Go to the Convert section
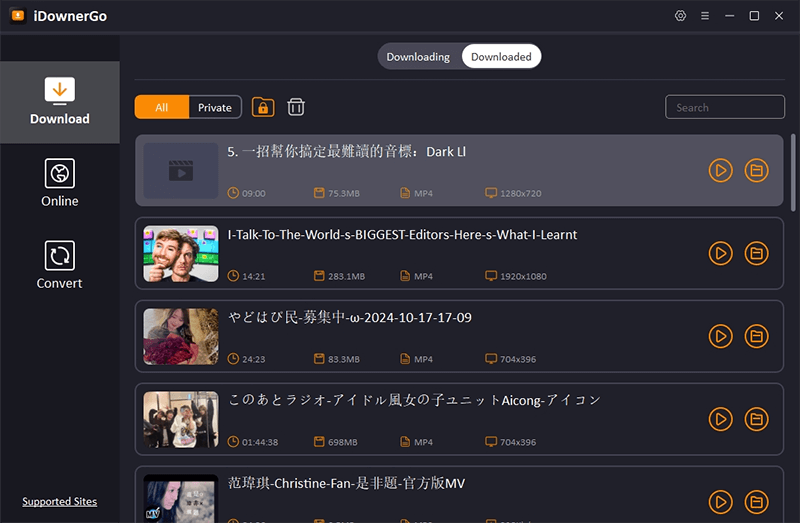Viewport: 800px width, 523px height. click(60, 264)
